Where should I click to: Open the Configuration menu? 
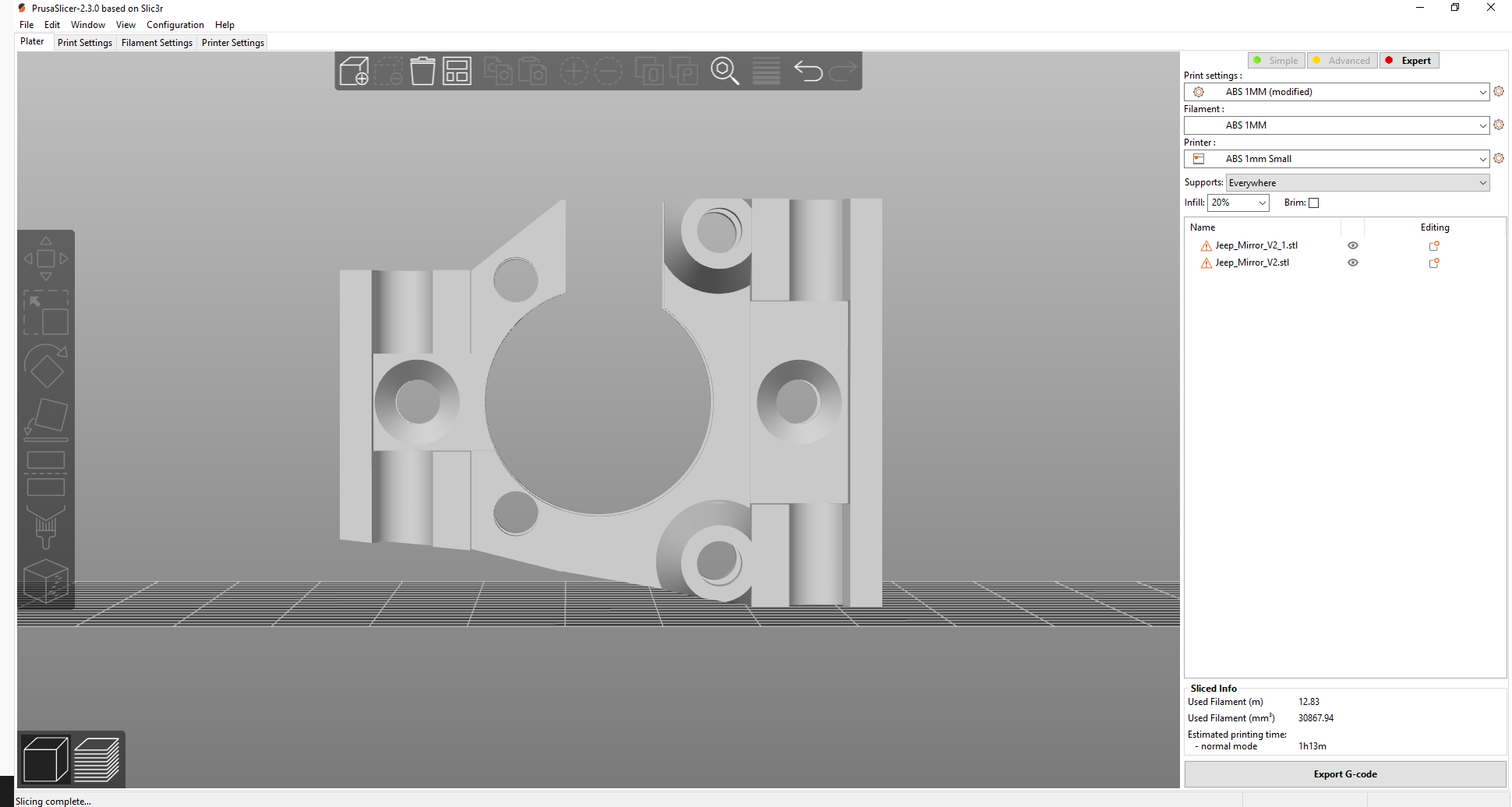(175, 25)
